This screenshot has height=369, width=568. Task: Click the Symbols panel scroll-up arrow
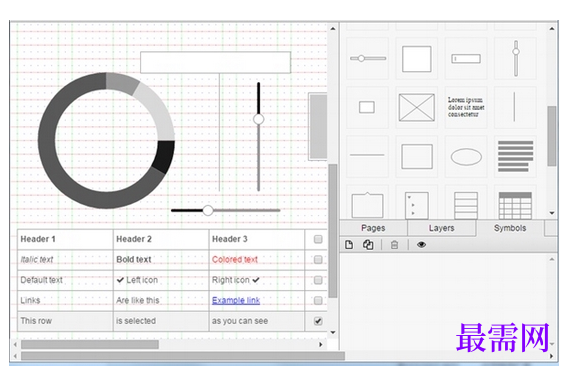(x=552, y=29)
